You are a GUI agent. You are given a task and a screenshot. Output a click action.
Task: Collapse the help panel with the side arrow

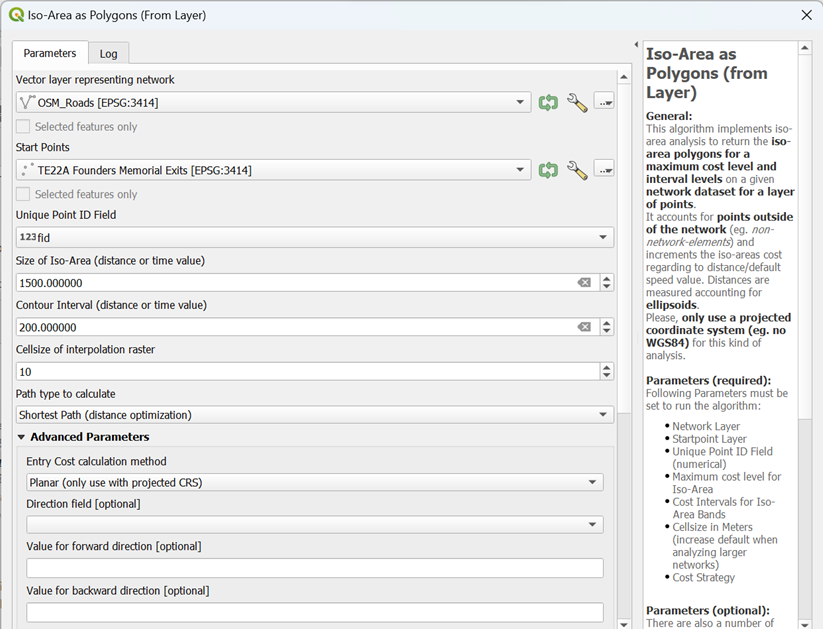click(x=636, y=46)
